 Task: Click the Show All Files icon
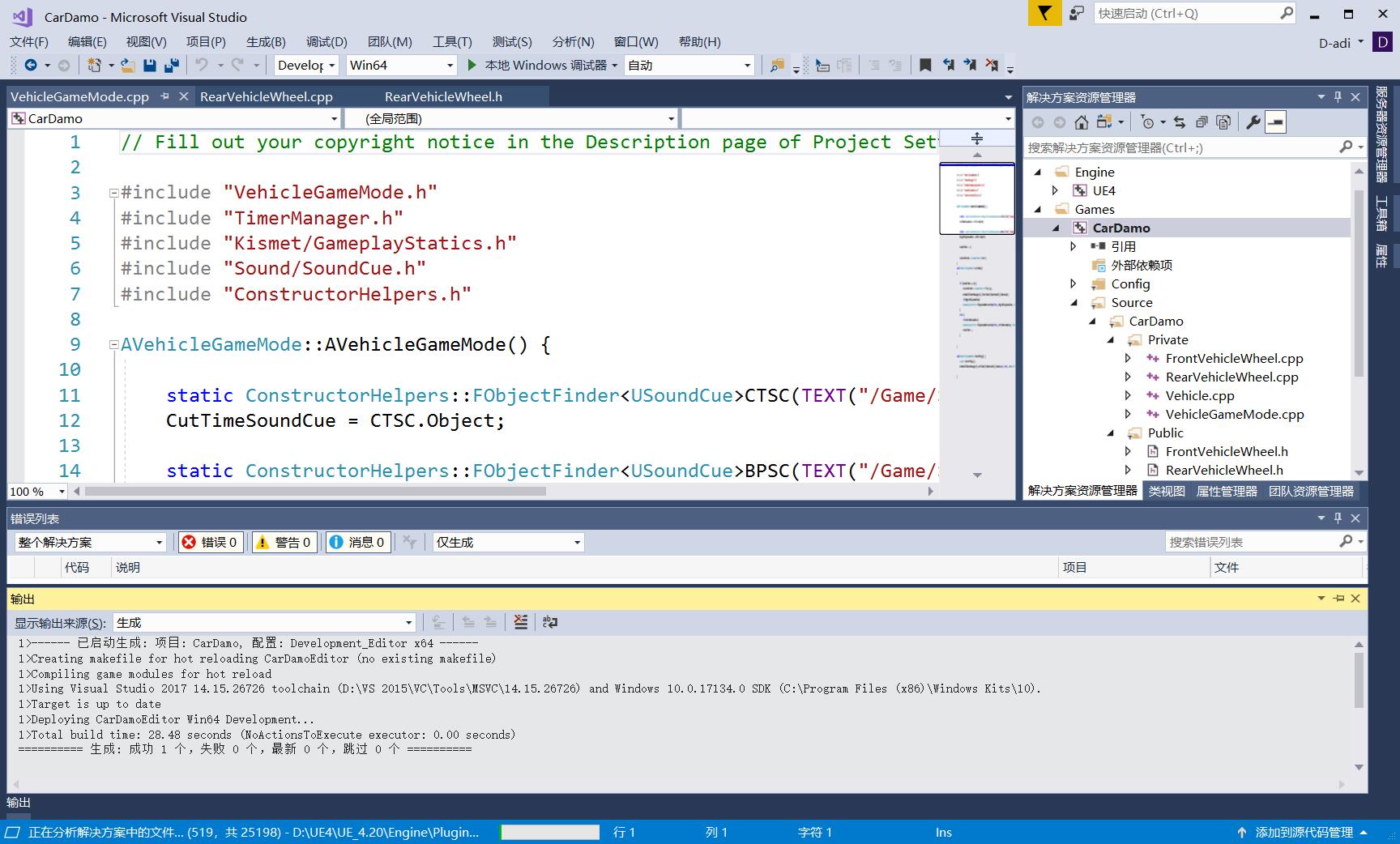(x=1223, y=122)
